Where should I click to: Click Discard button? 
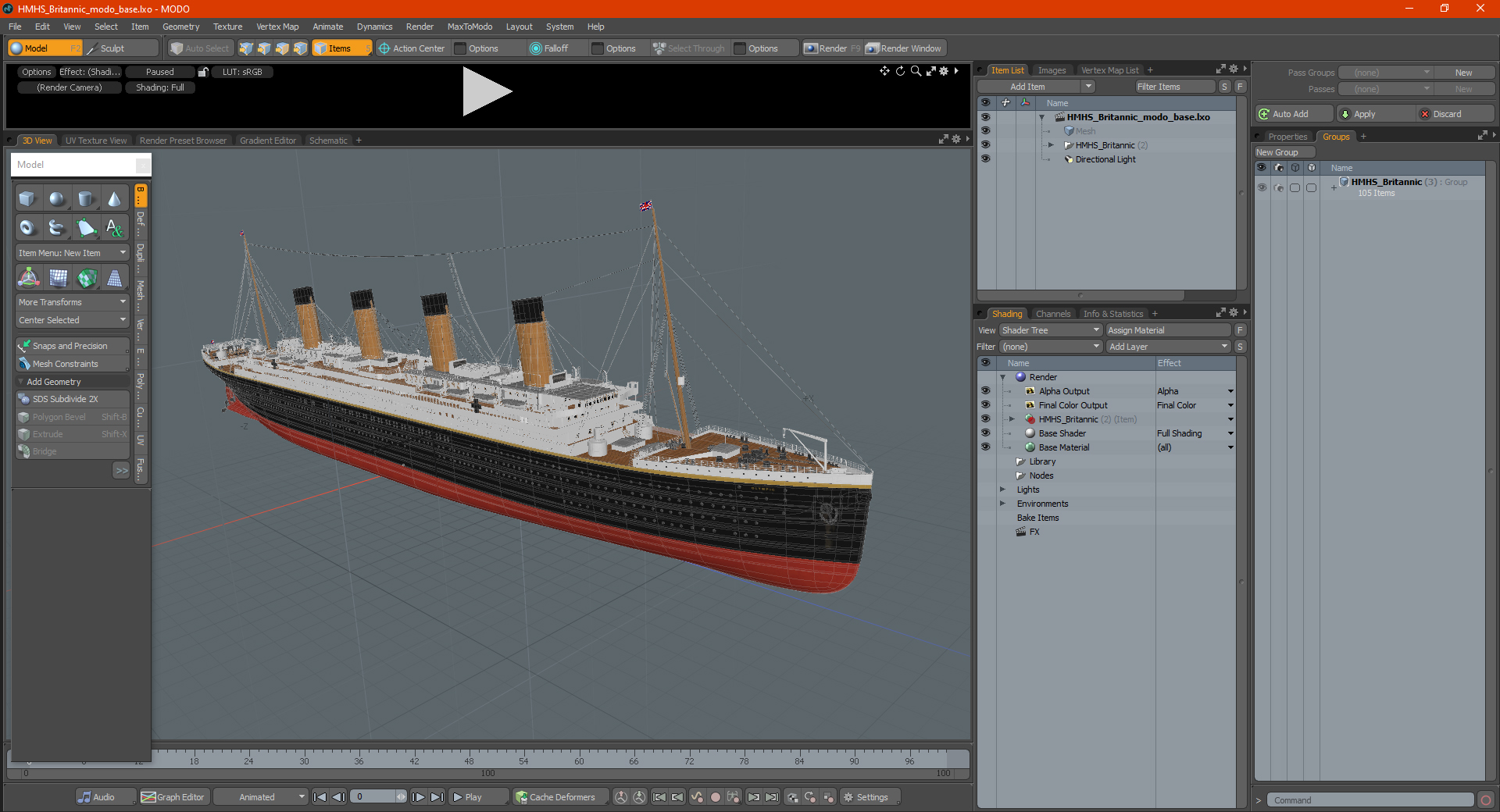click(x=1455, y=114)
